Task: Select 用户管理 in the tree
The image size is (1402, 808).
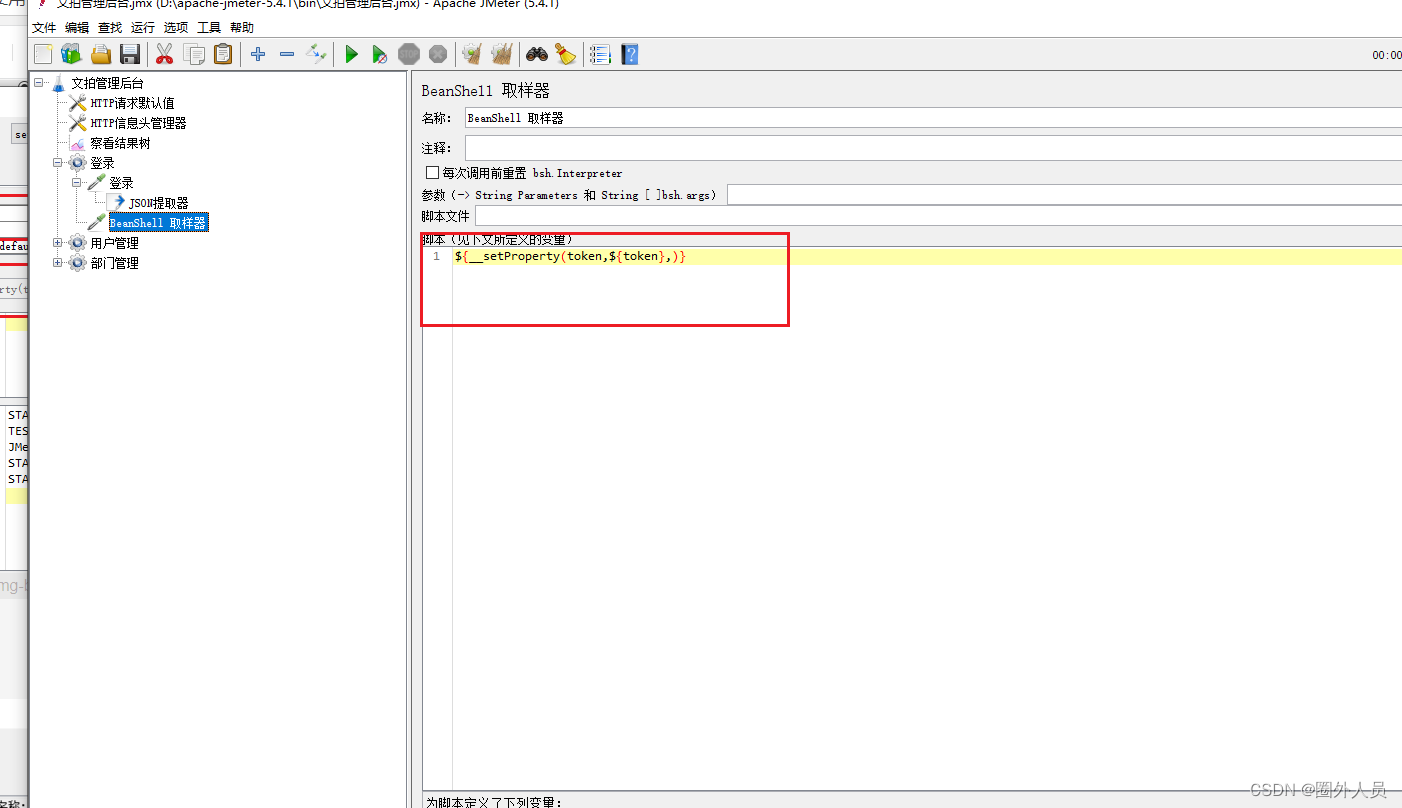Action: tap(114, 243)
